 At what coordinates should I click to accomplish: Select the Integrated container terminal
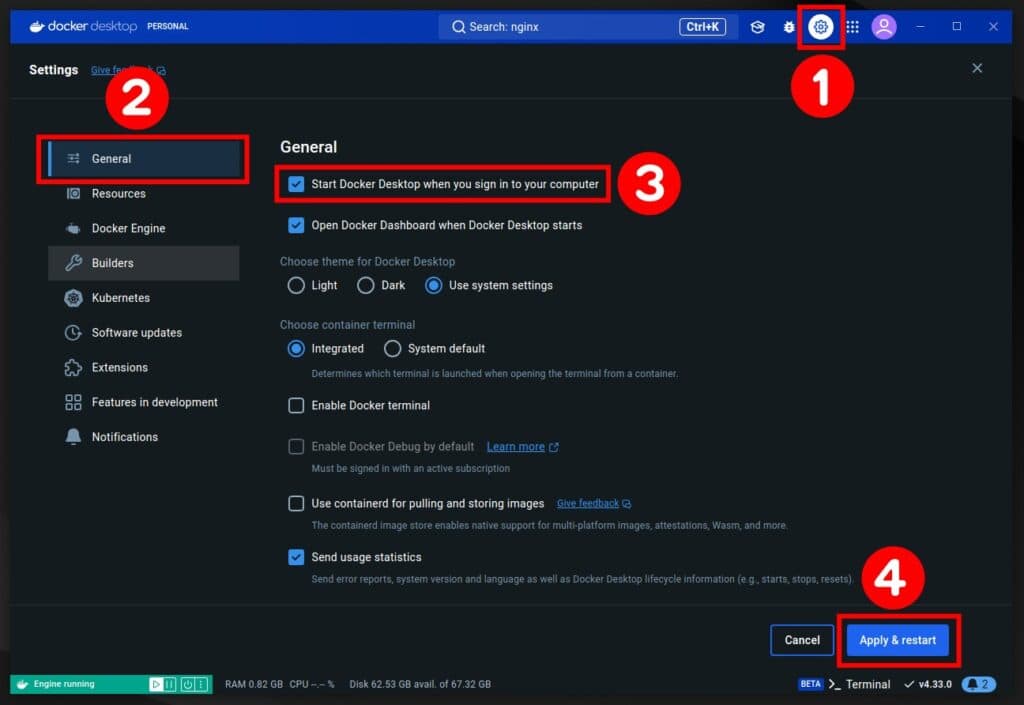pos(296,349)
